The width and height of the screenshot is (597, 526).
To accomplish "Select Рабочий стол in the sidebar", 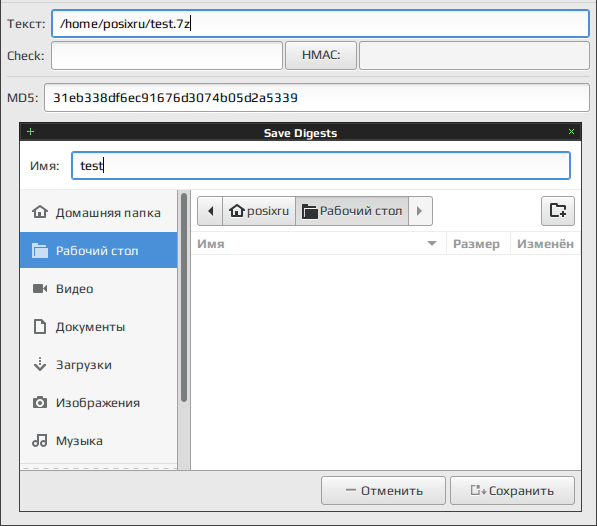I will [99, 250].
